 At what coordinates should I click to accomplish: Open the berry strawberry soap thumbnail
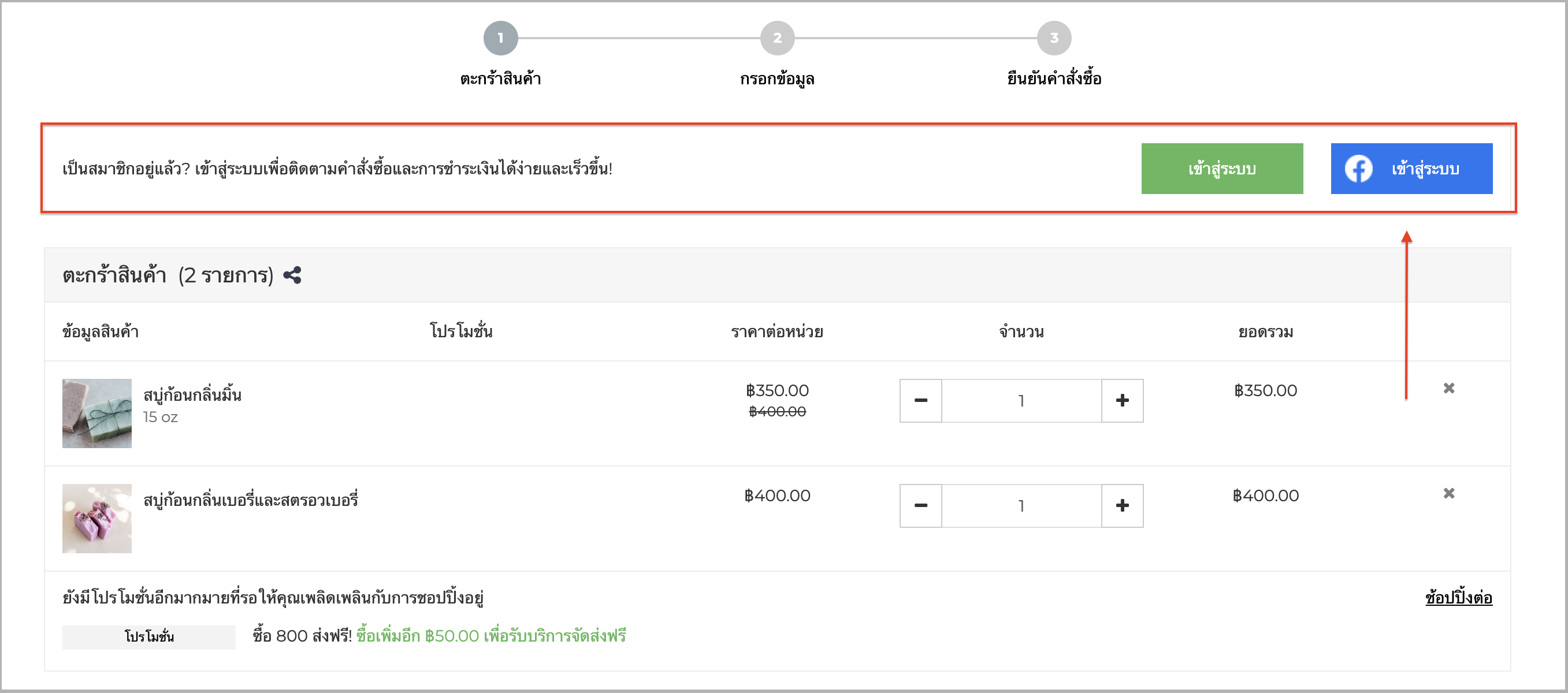[x=97, y=519]
